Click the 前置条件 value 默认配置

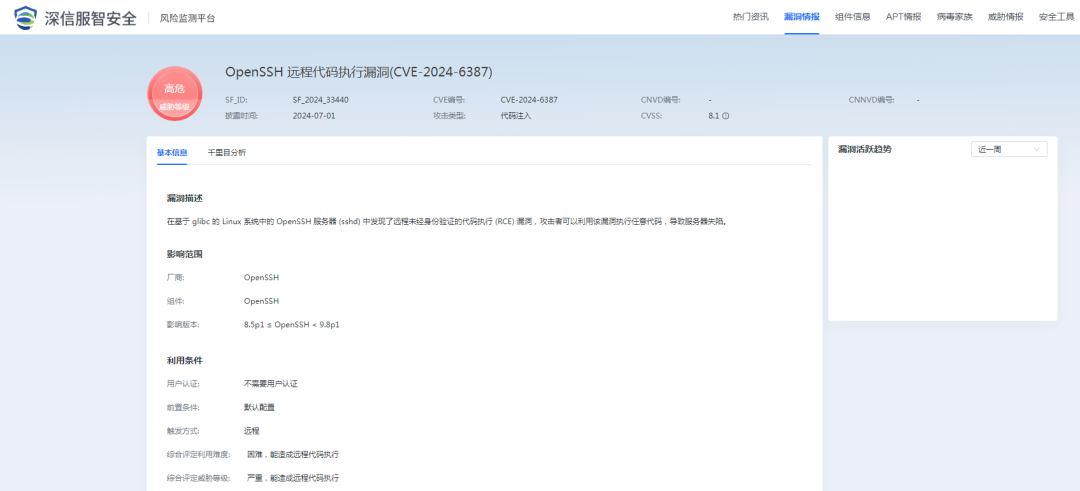point(259,407)
